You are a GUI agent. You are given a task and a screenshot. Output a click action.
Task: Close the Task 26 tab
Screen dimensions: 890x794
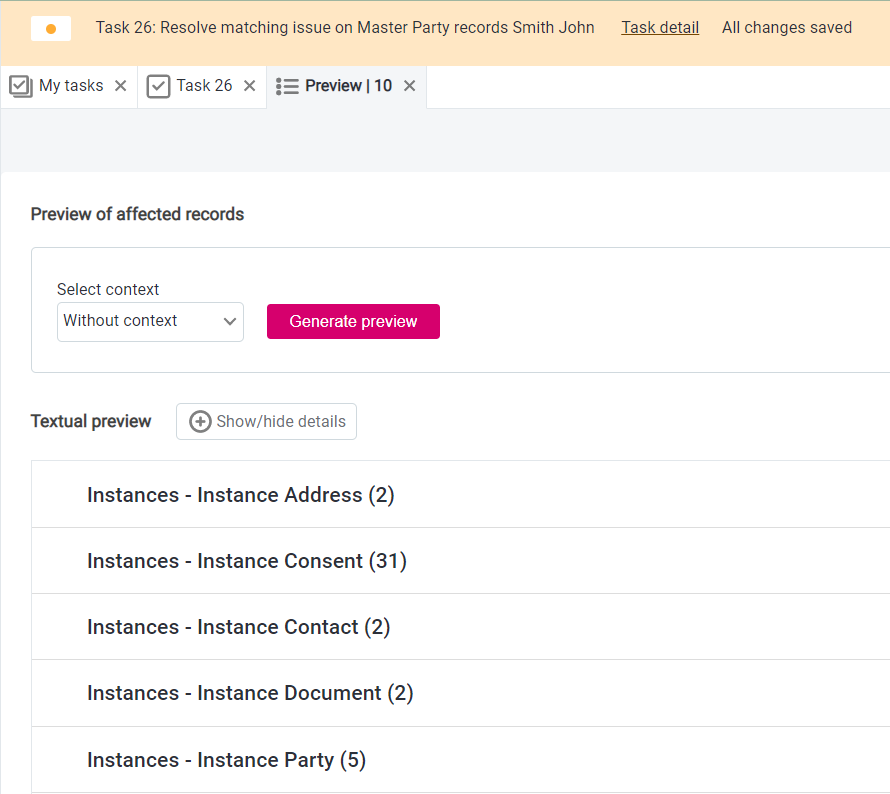click(x=250, y=86)
